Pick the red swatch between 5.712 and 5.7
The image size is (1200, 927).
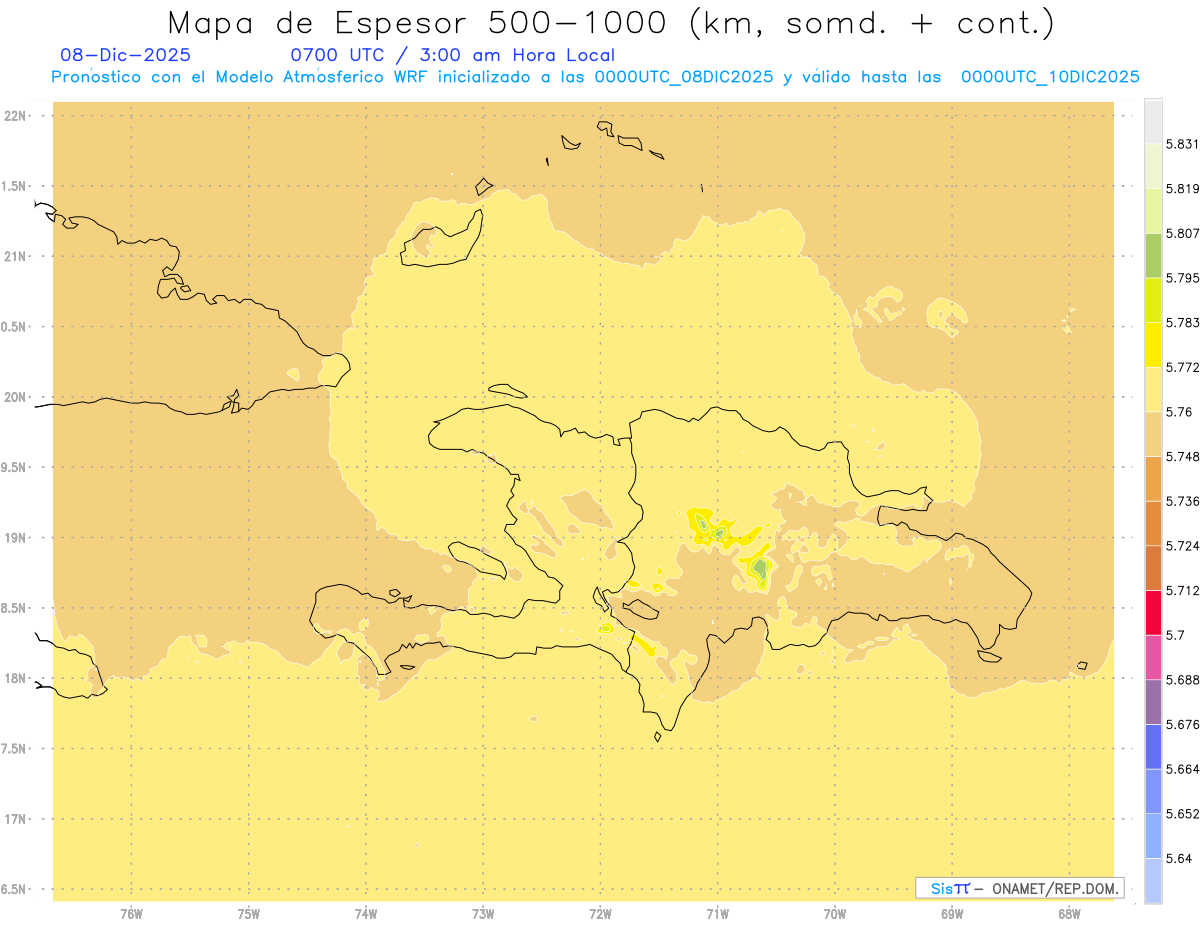[1153, 612]
